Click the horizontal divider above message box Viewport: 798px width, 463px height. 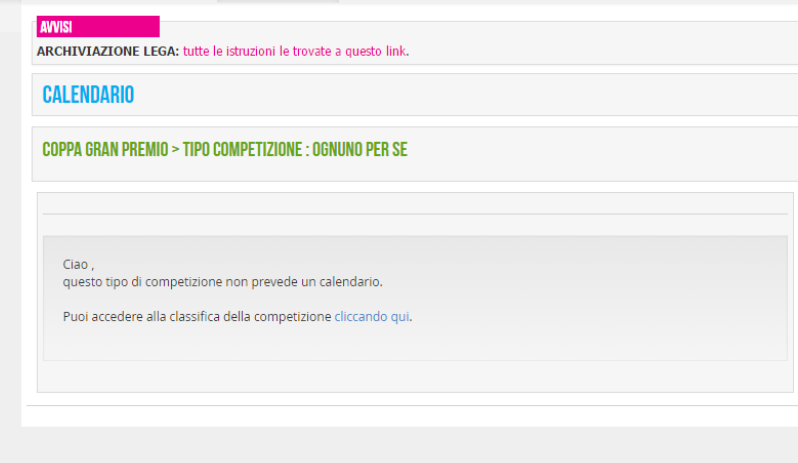[415, 214]
